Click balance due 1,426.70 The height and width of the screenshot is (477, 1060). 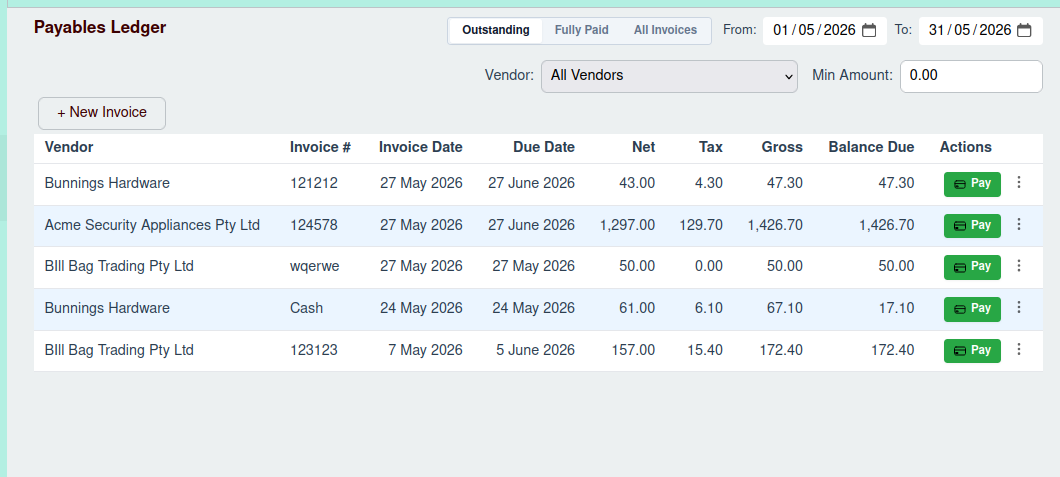886,225
